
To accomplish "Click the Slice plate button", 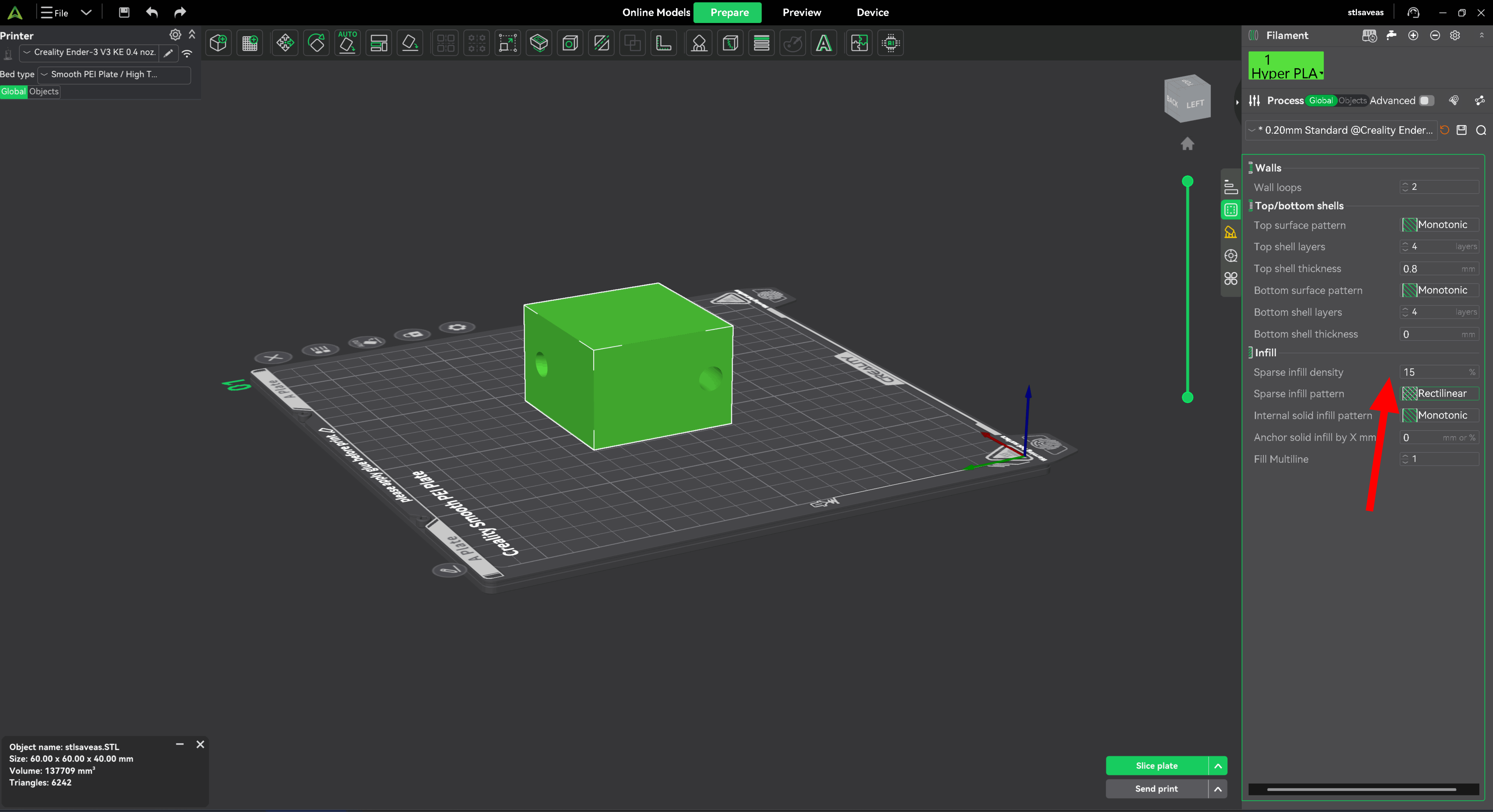I will tap(1156, 766).
